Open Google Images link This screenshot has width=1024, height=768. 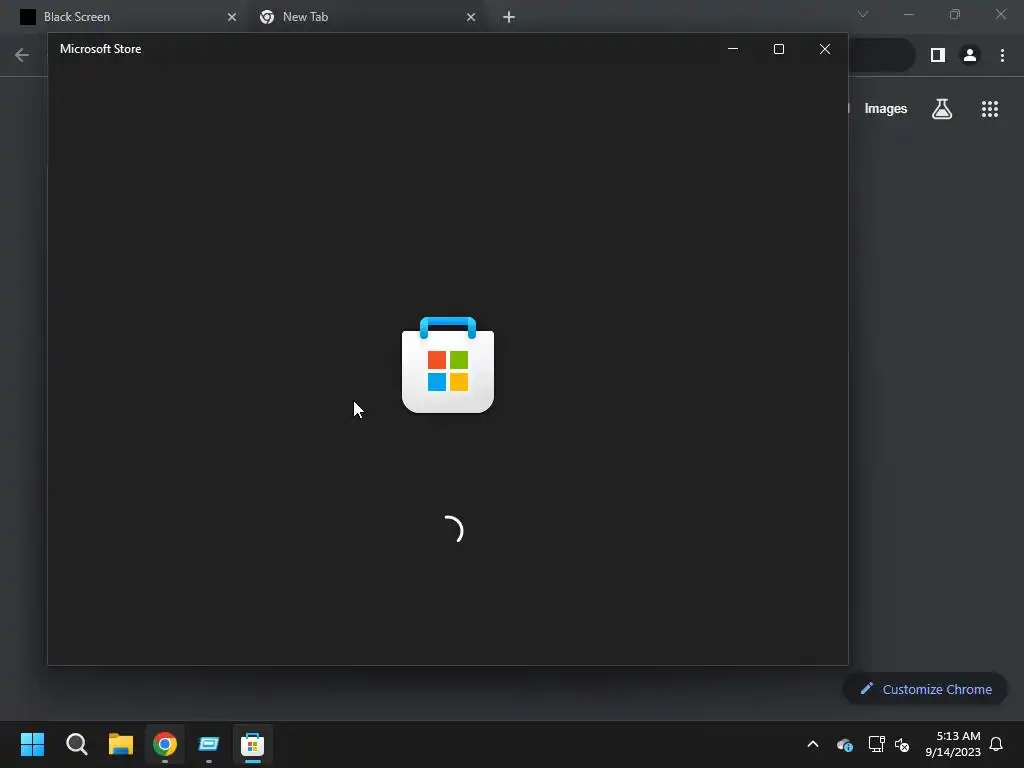886,109
